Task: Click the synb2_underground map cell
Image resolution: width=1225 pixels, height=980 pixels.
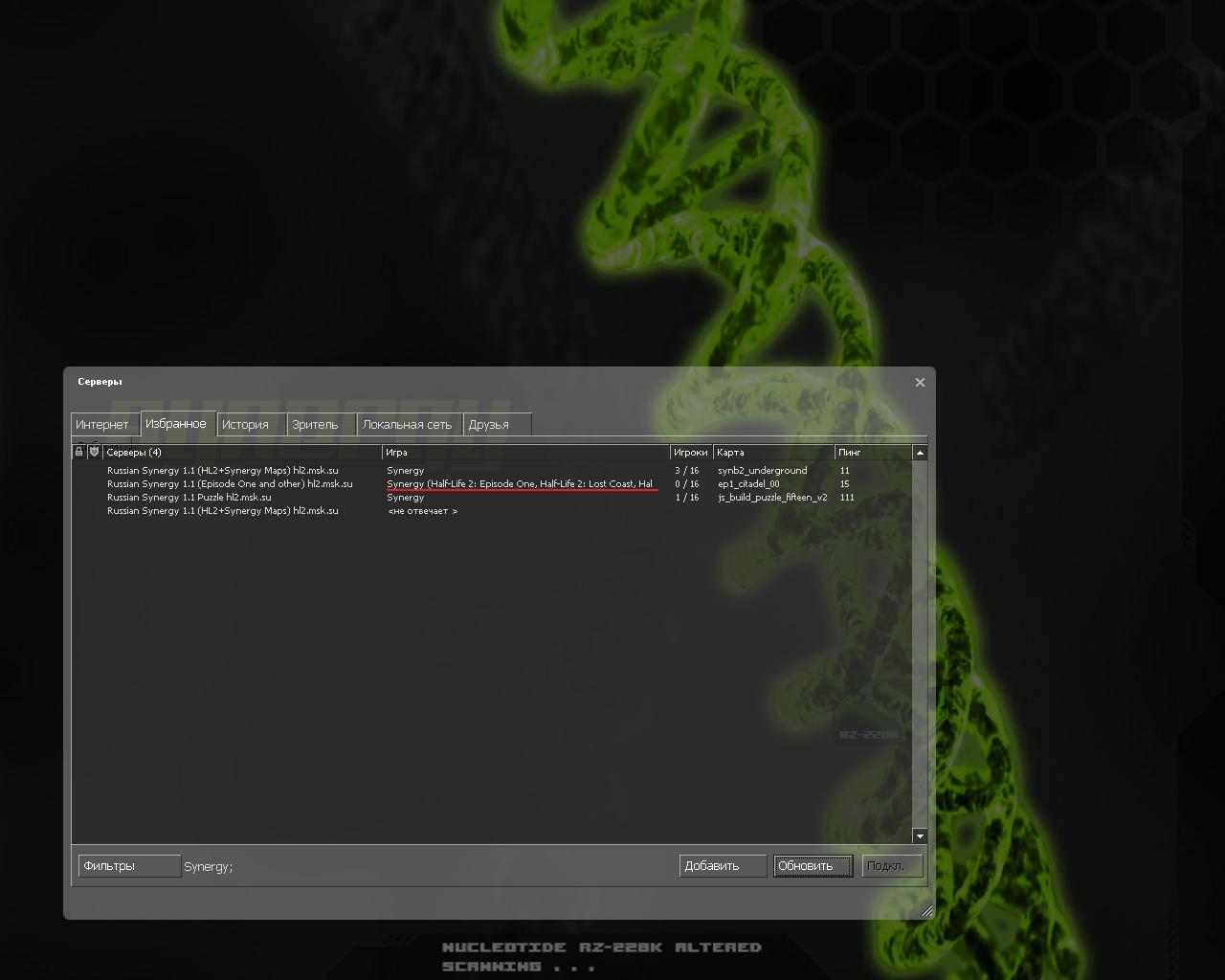Action: pos(763,471)
